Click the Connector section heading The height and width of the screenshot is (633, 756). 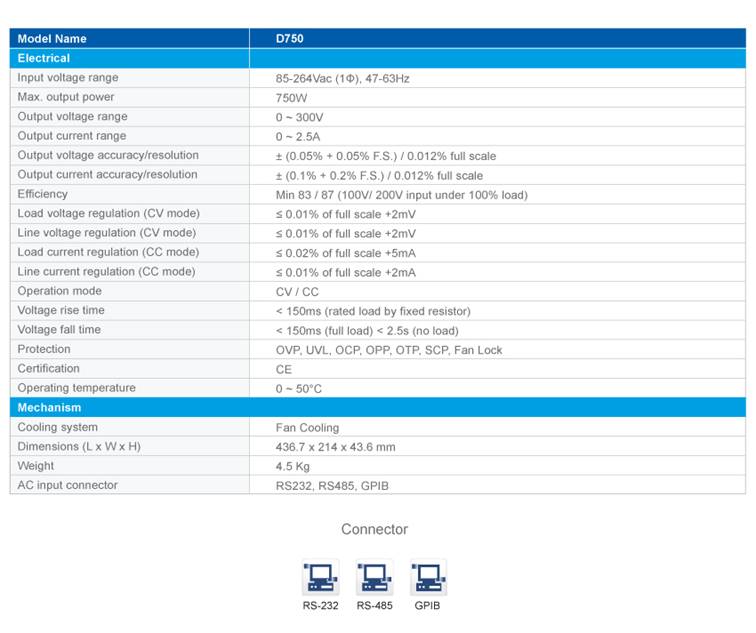click(x=374, y=530)
